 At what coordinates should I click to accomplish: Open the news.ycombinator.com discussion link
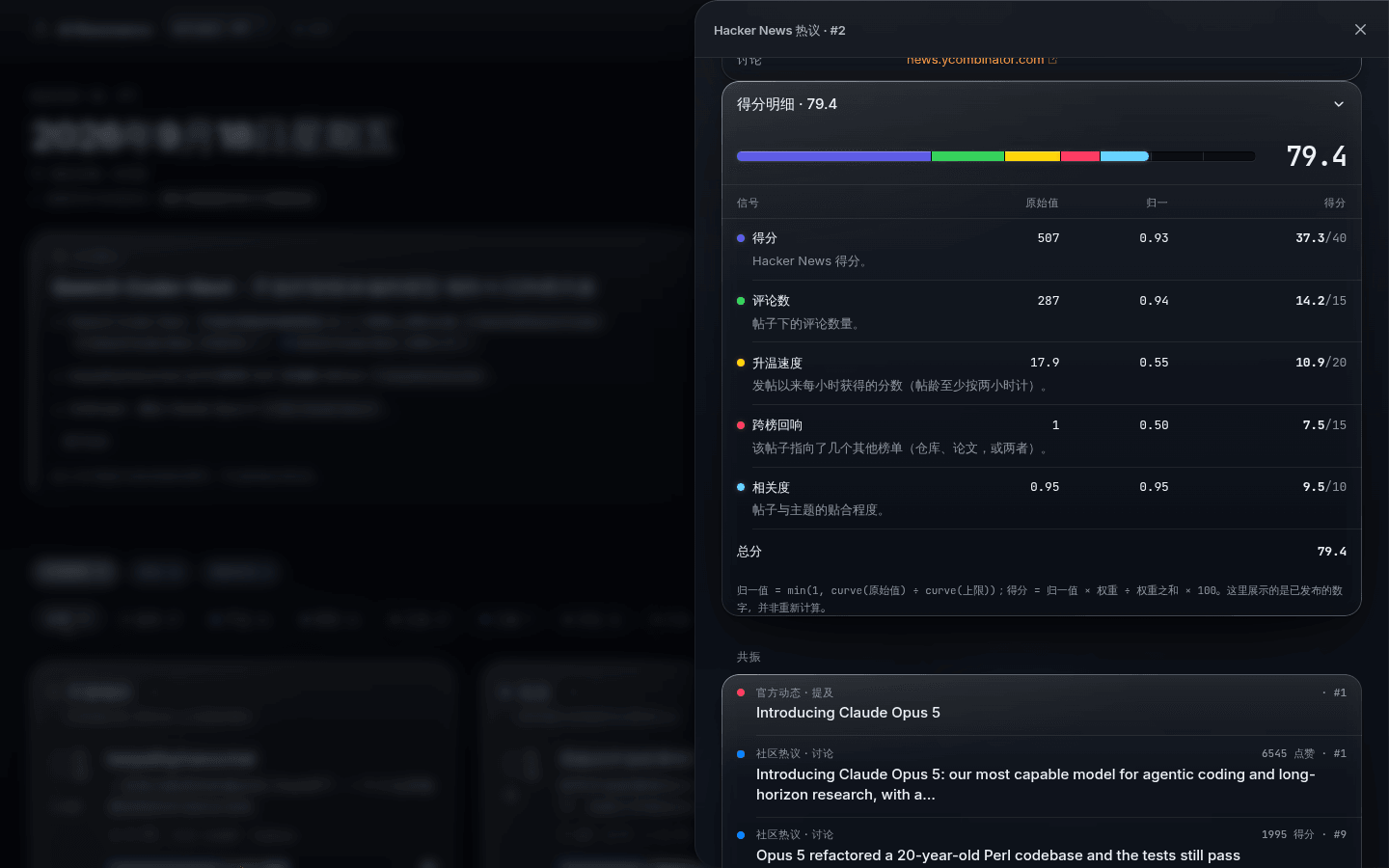(975, 60)
